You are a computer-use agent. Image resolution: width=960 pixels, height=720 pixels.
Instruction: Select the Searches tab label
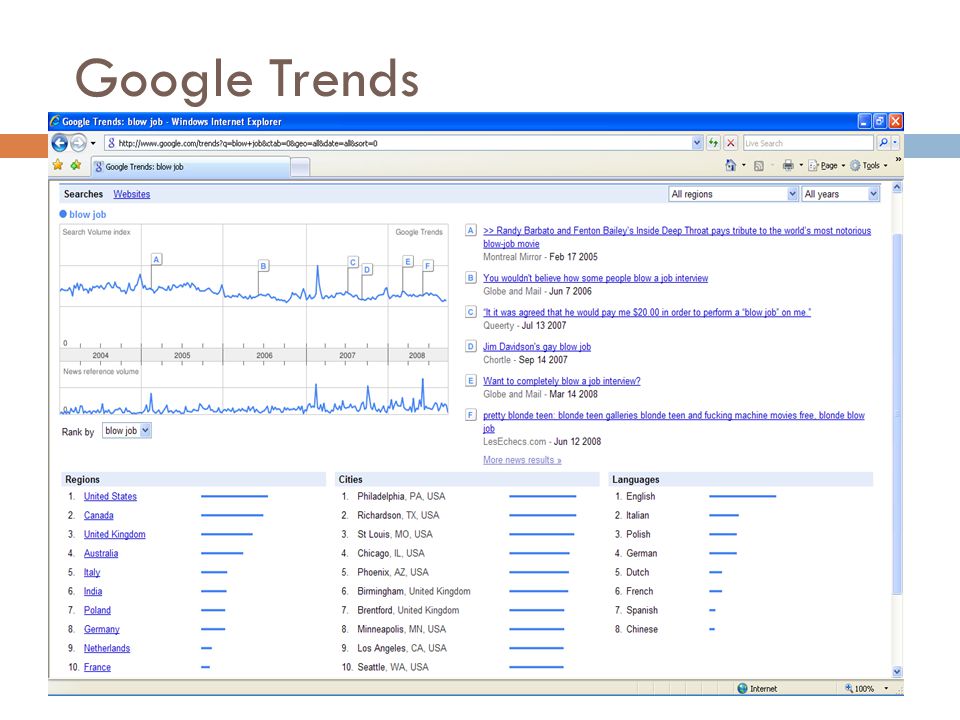click(83, 194)
